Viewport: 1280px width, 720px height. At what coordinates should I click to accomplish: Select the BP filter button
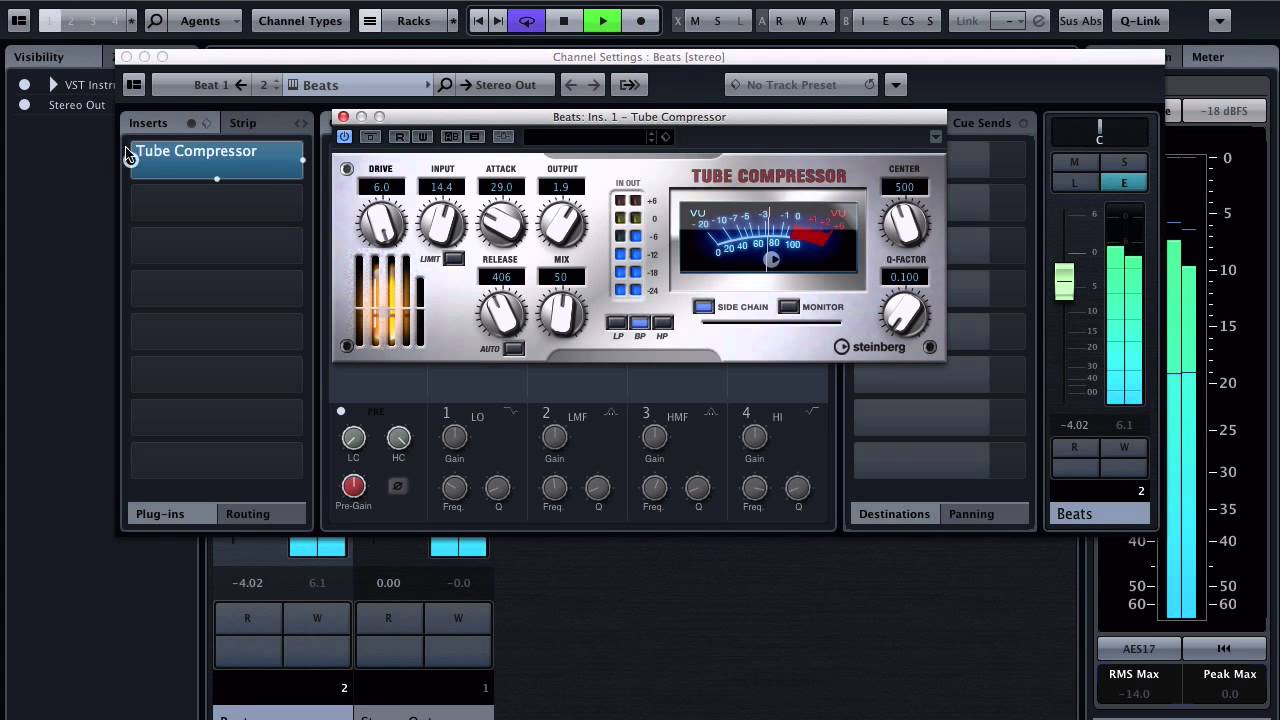click(x=640, y=322)
